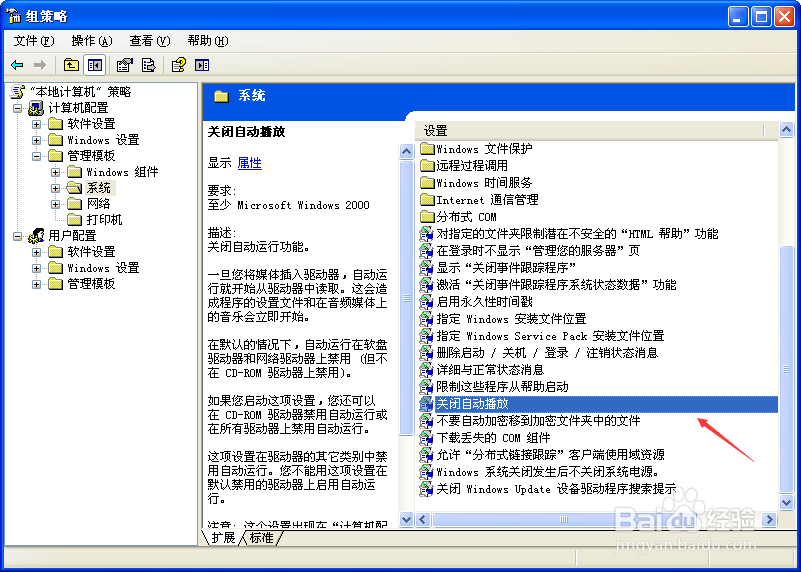Viewport: 801px width, 572px height.
Task: Click the 打印机 folder icon in tree
Action: click(x=75, y=220)
